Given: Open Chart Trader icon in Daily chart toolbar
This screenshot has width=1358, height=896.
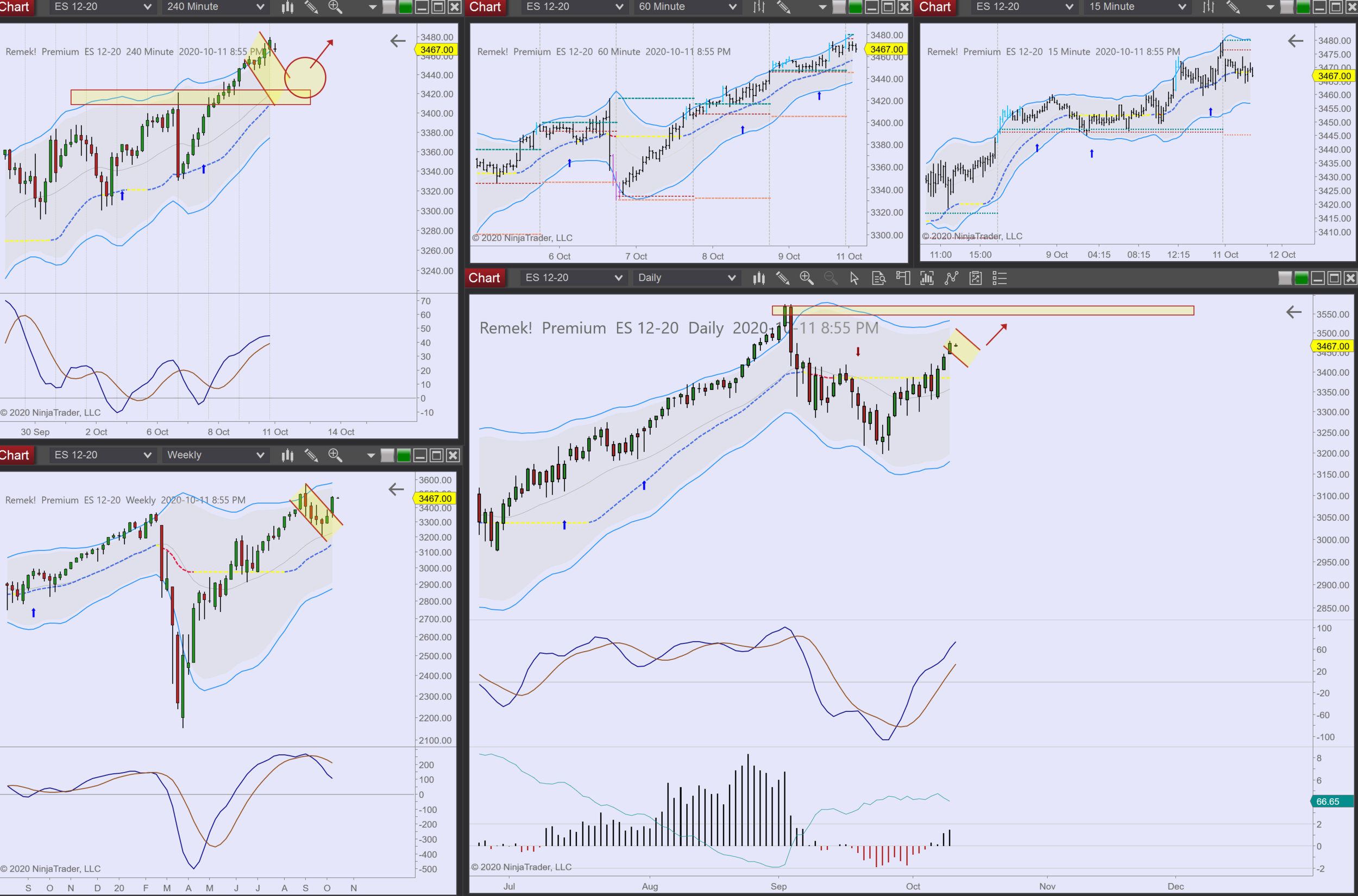Looking at the screenshot, I should pos(903,278).
